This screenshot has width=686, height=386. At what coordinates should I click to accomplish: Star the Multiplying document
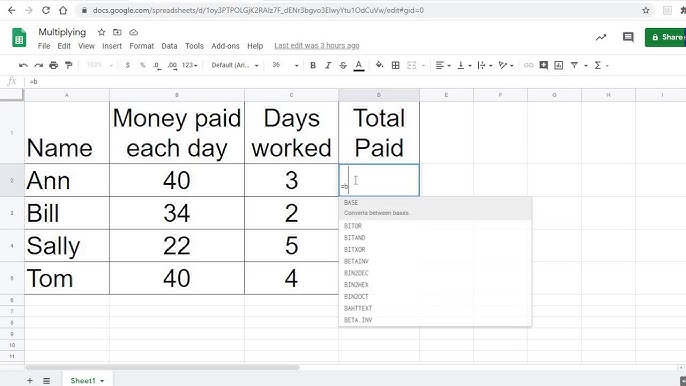102,32
